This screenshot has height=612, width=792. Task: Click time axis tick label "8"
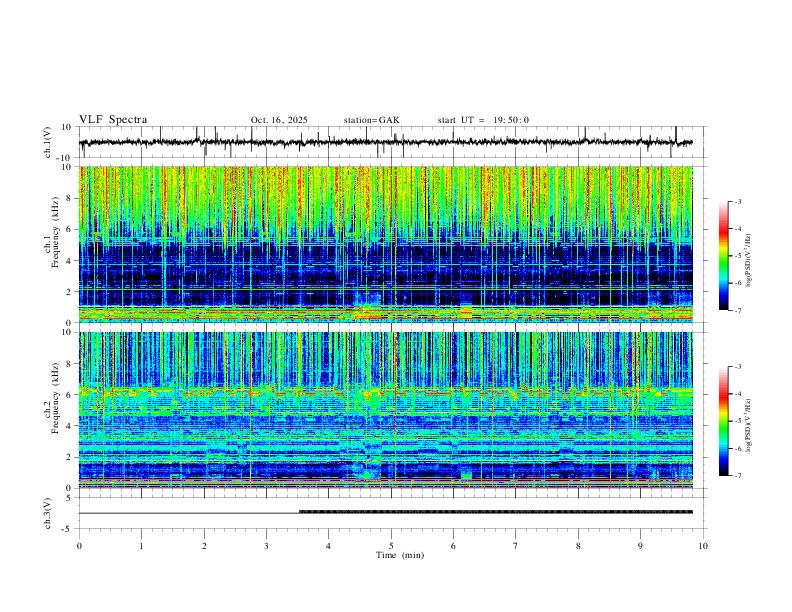(x=578, y=546)
